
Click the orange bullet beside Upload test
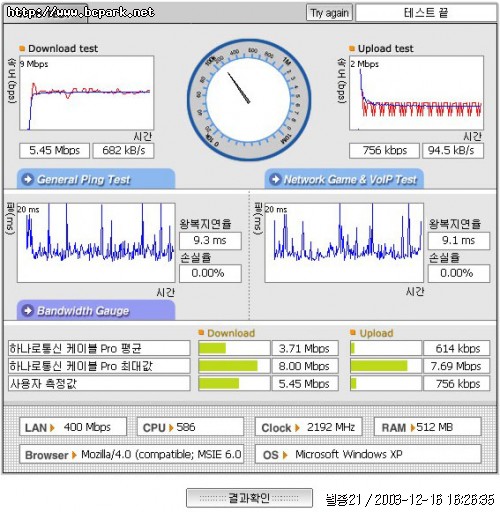(x=352, y=49)
